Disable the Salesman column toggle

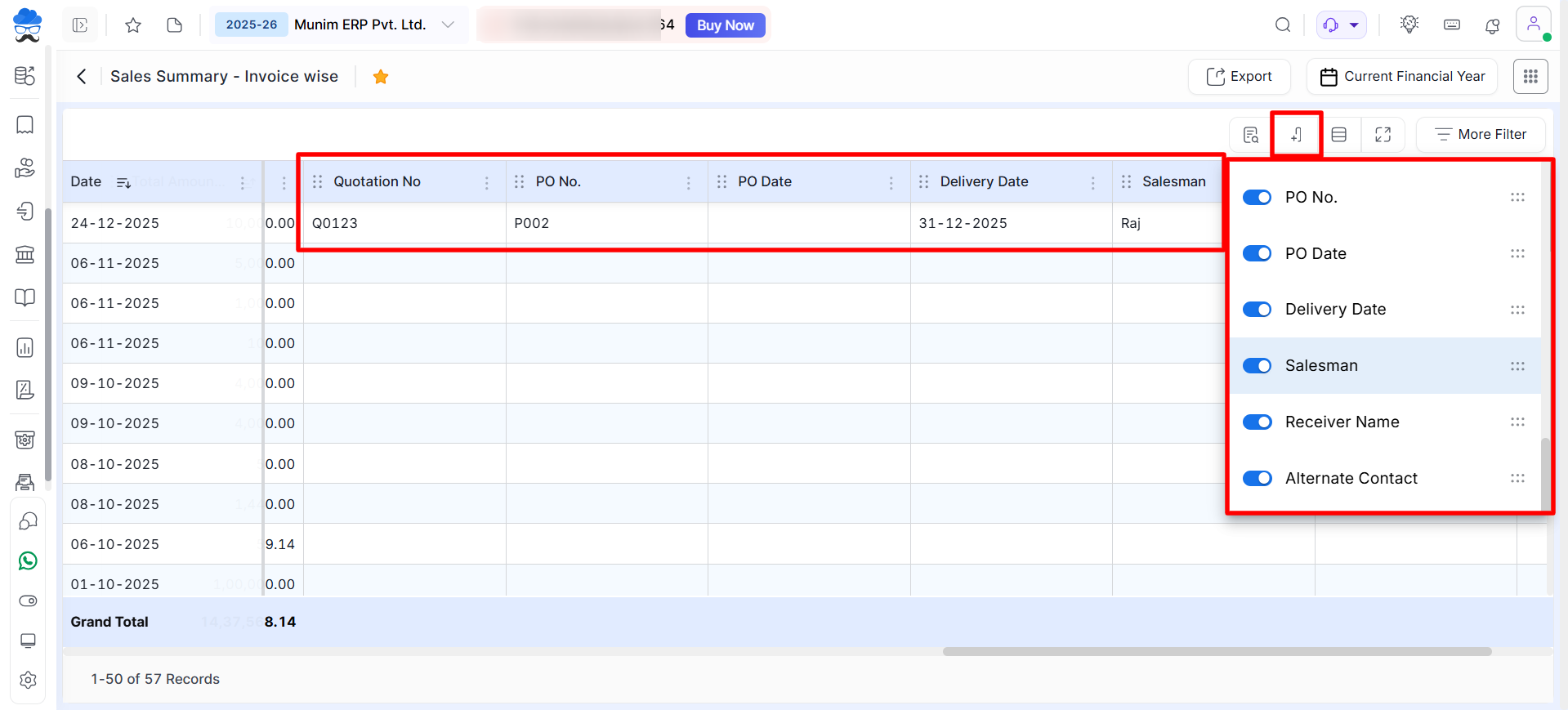click(x=1257, y=366)
